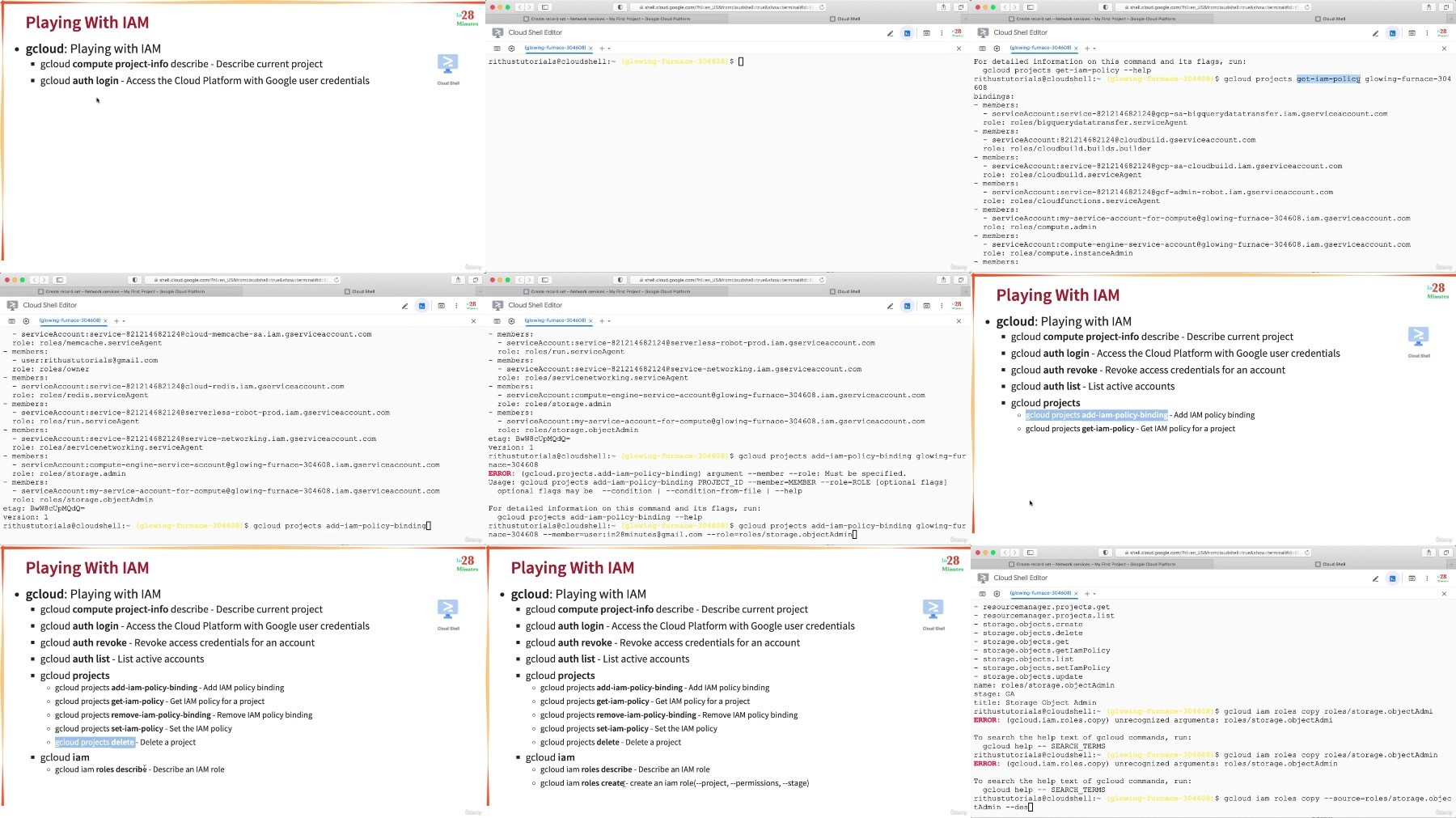Click keyboard icon in the cloud-memcache frame

11,321
